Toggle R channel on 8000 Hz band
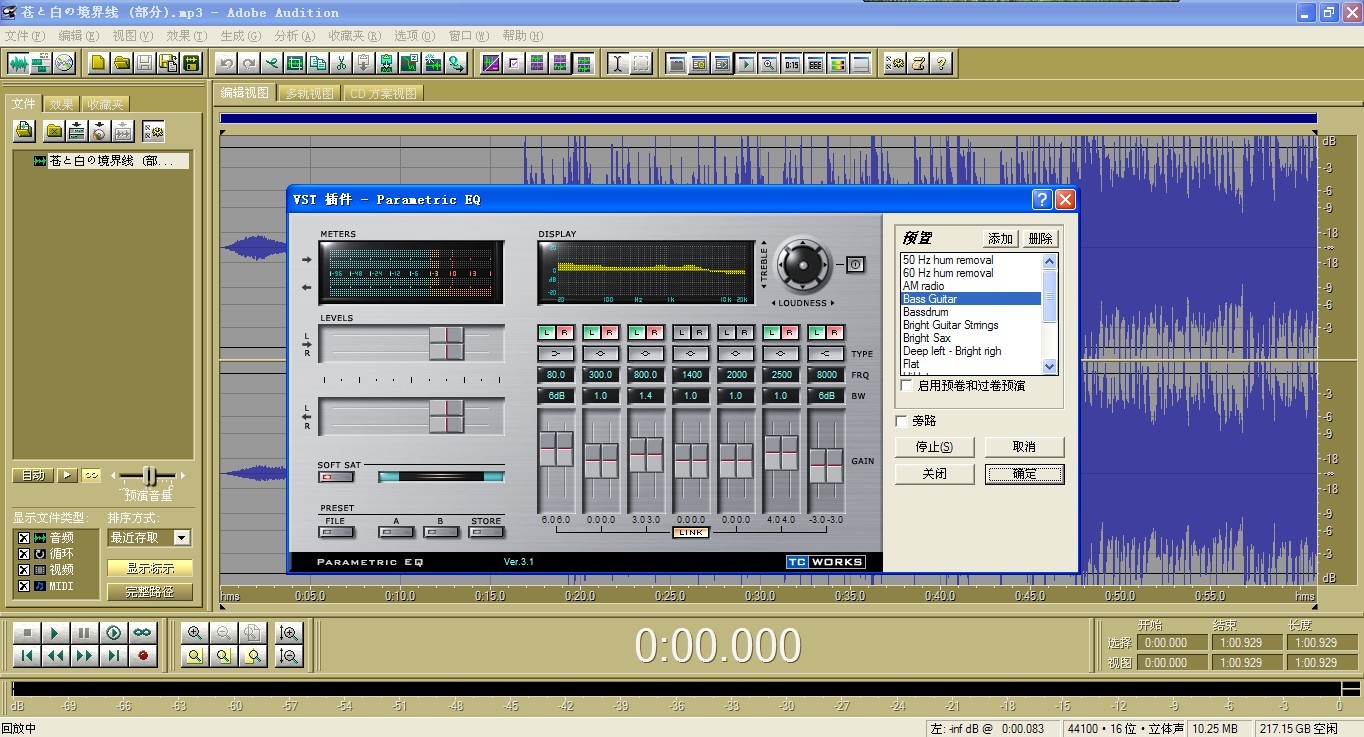Viewport: 1364px width, 737px height. pos(834,332)
